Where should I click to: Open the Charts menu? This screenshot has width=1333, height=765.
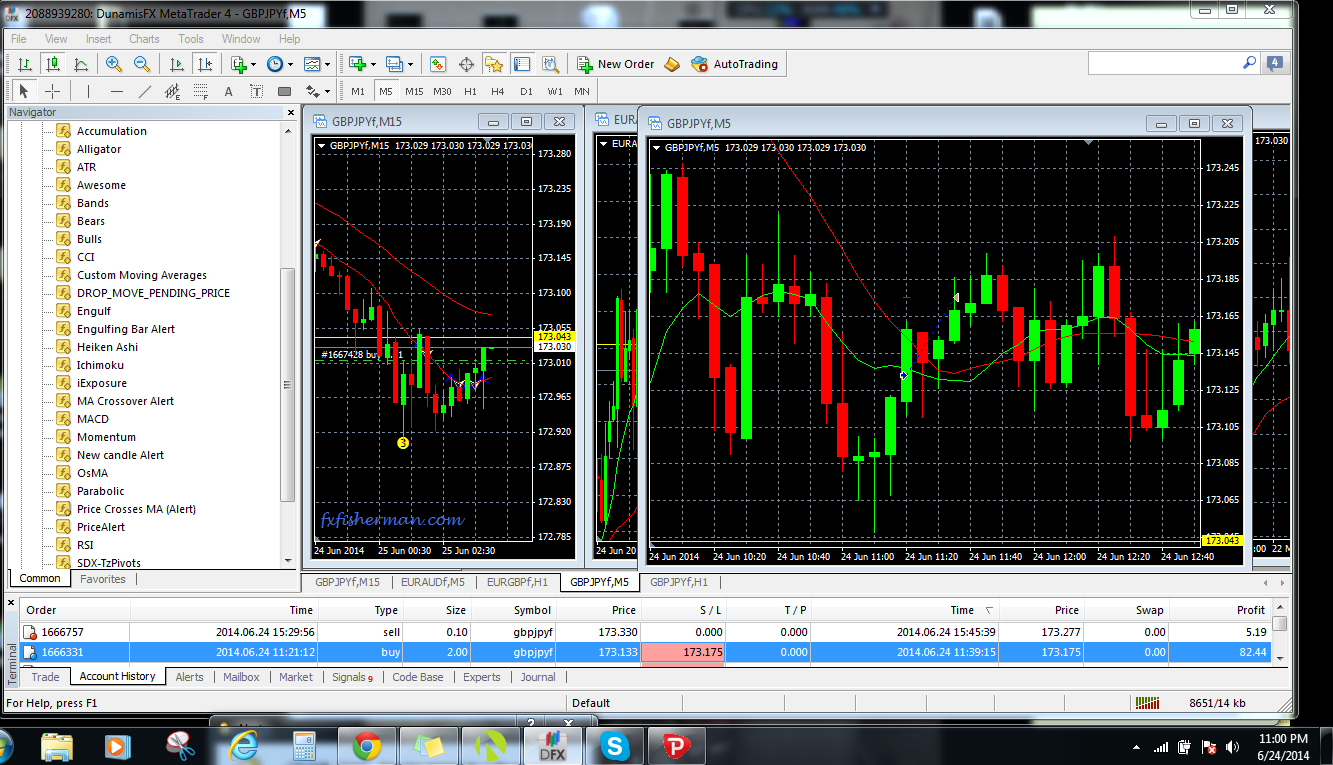point(144,39)
